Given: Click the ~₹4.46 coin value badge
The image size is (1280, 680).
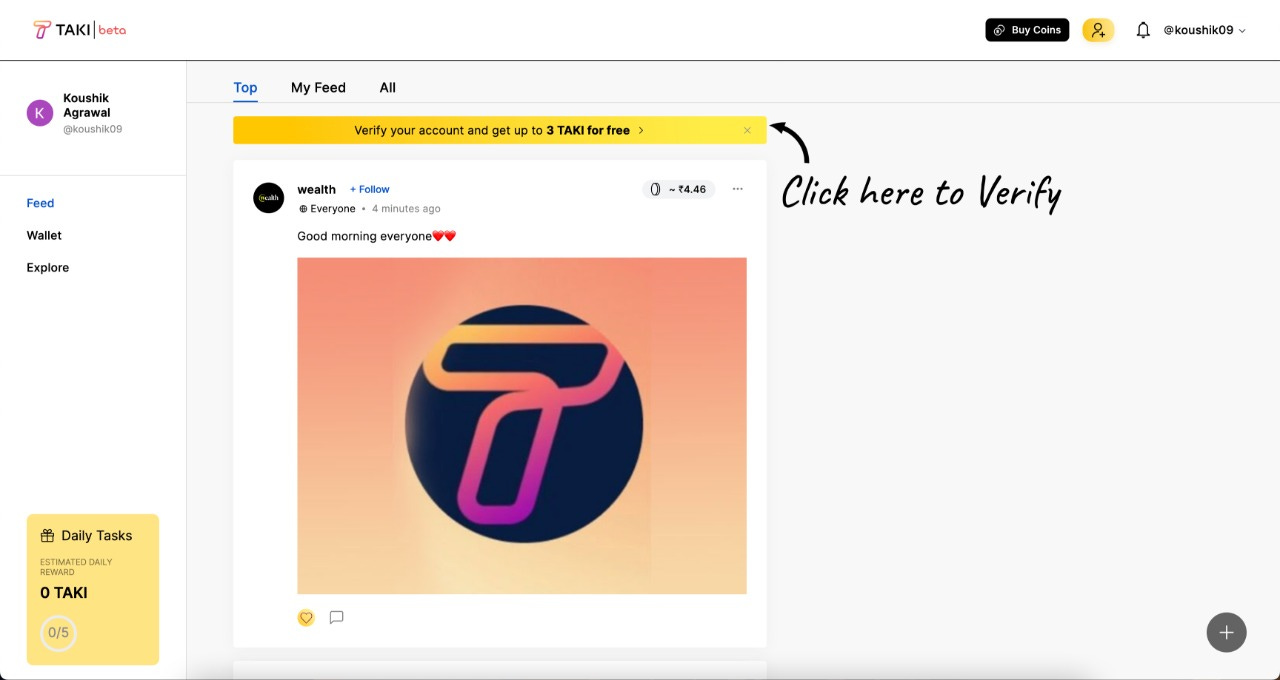Looking at the screenshot, I should (x=679, y=189).
